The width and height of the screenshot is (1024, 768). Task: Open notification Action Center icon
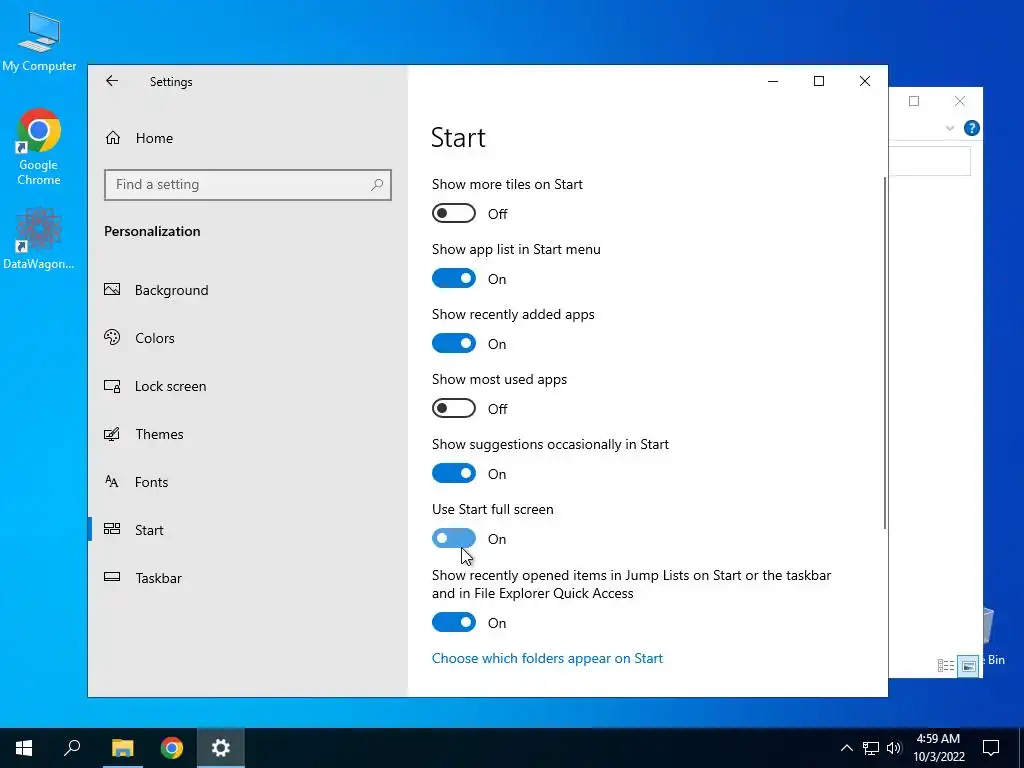pos(991,748)
